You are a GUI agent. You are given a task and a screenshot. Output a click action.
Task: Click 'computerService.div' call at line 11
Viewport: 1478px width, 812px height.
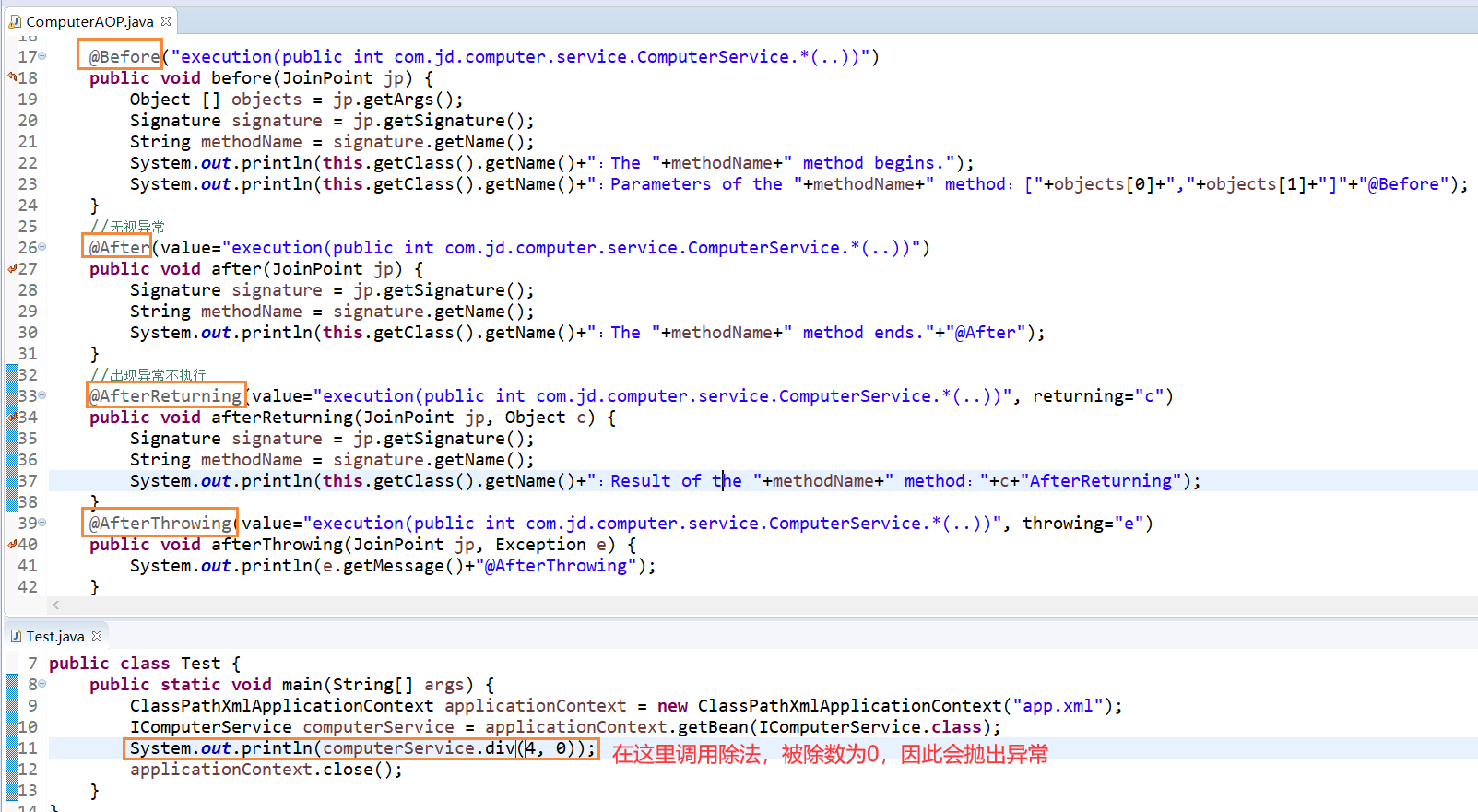click(419, 748)
